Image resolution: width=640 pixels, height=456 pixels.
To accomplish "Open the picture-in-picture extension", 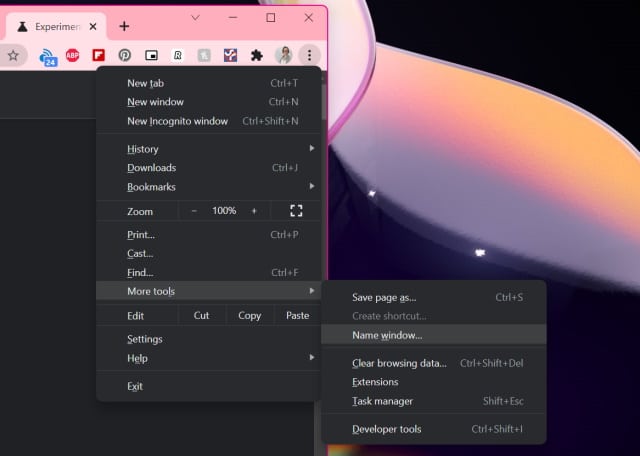I will point(151,56).
